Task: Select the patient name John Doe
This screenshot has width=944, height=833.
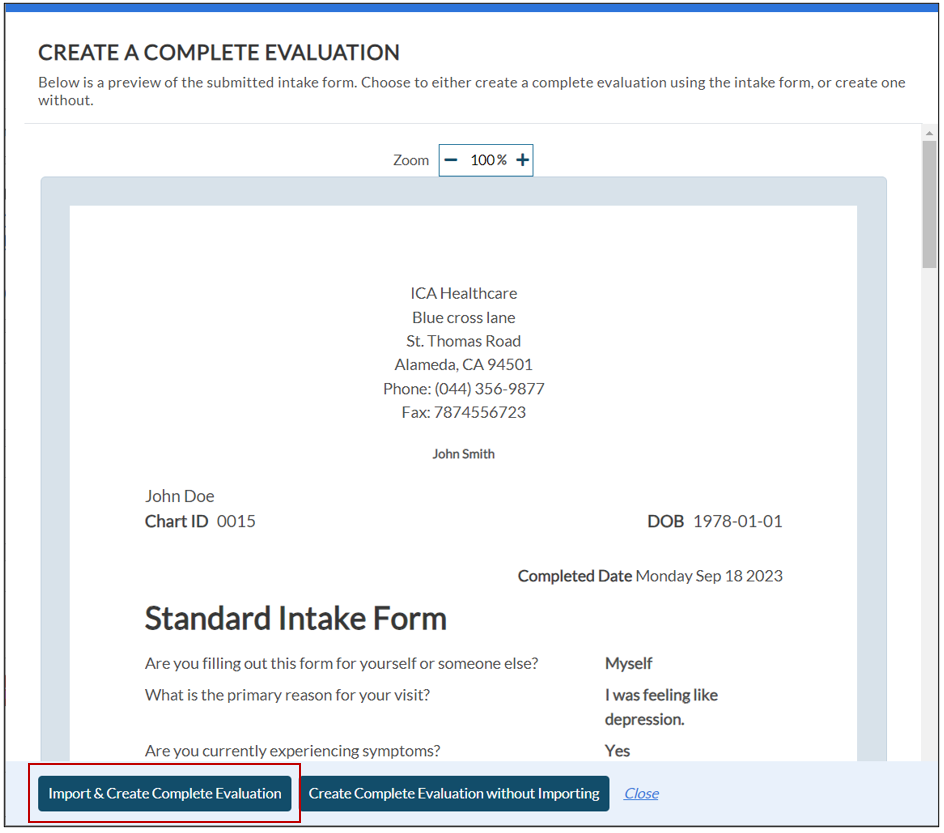Action: (179, 496)
